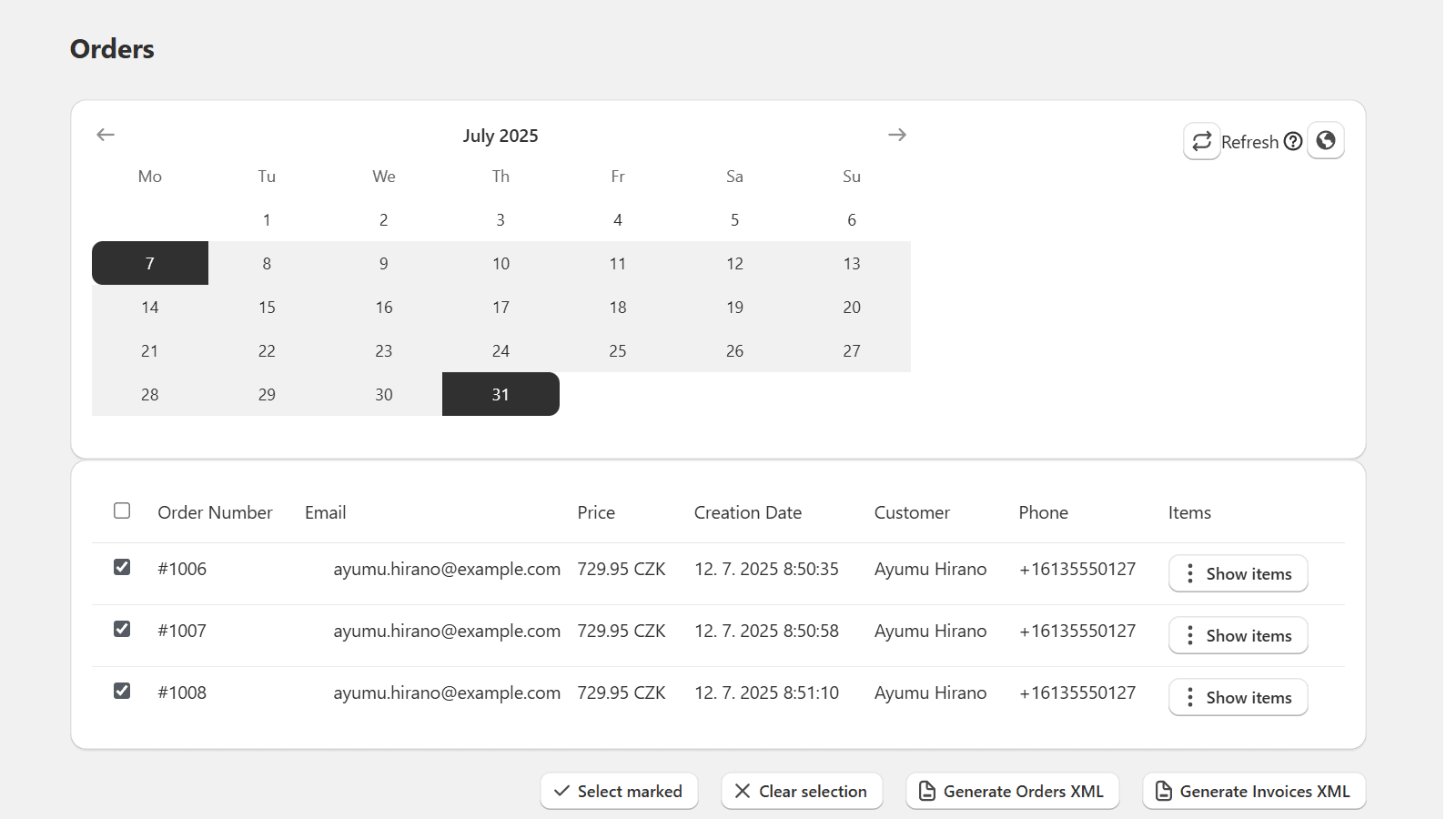Screen dimensions: 1456x819
Task: Pick July 12 on the calendar
Action: (x=734, y=263)
